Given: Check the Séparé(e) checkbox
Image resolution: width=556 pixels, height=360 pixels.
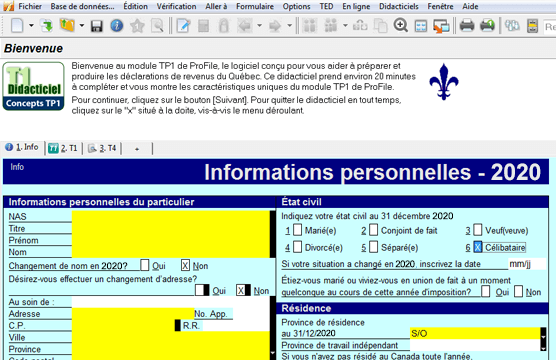Looking at the screenshot, I should [373, 247].
